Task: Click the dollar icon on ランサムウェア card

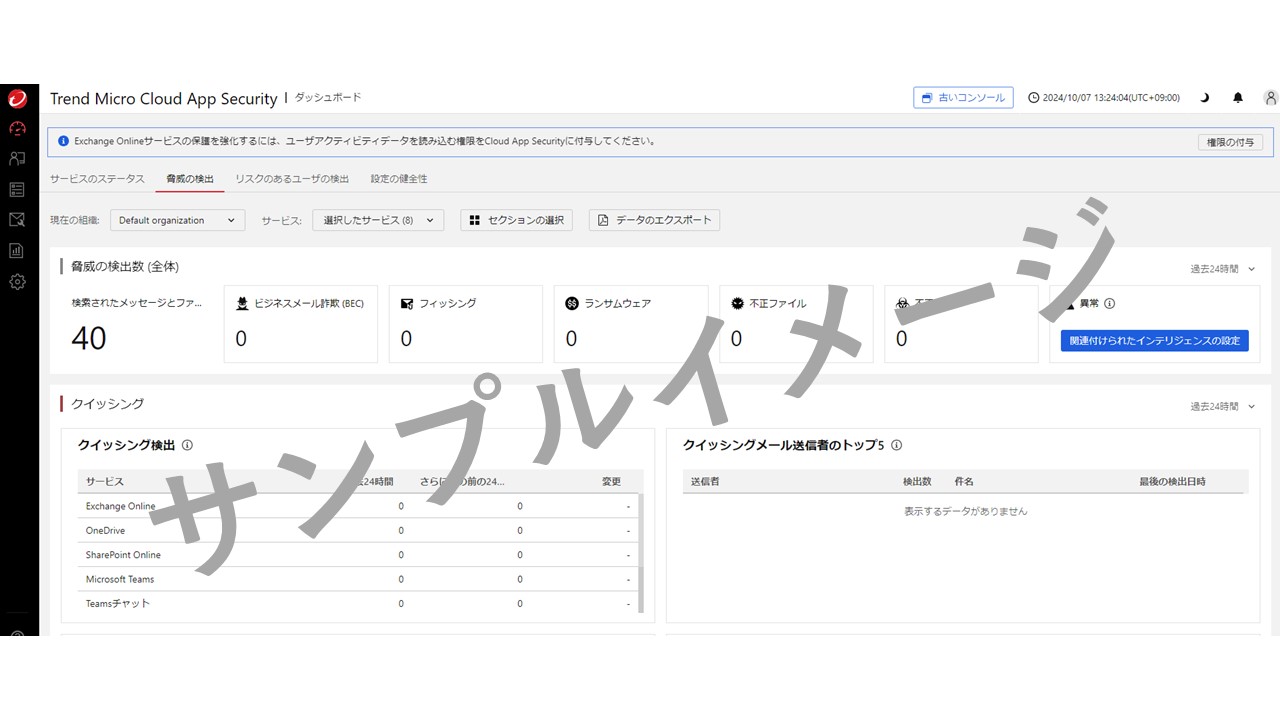Action: pyautogui.click(x=572, y=303)
